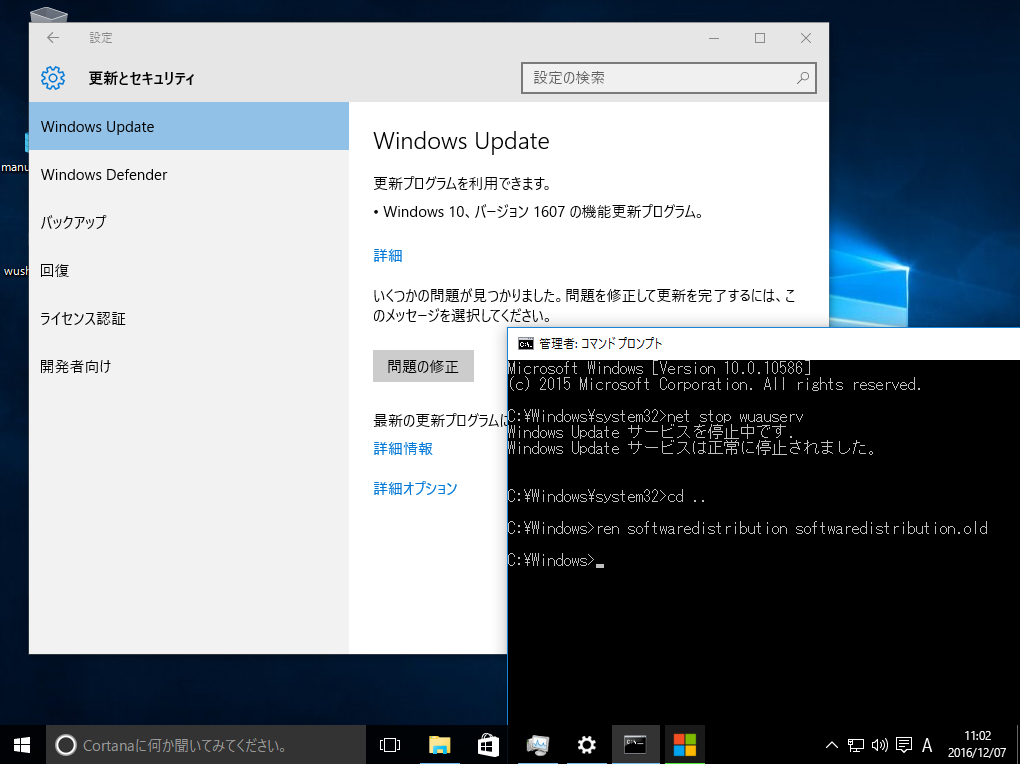The width and height of the screenshot is (1020, 764).
Task: Minimize the Settings window
Action: (x=714, y=38)
